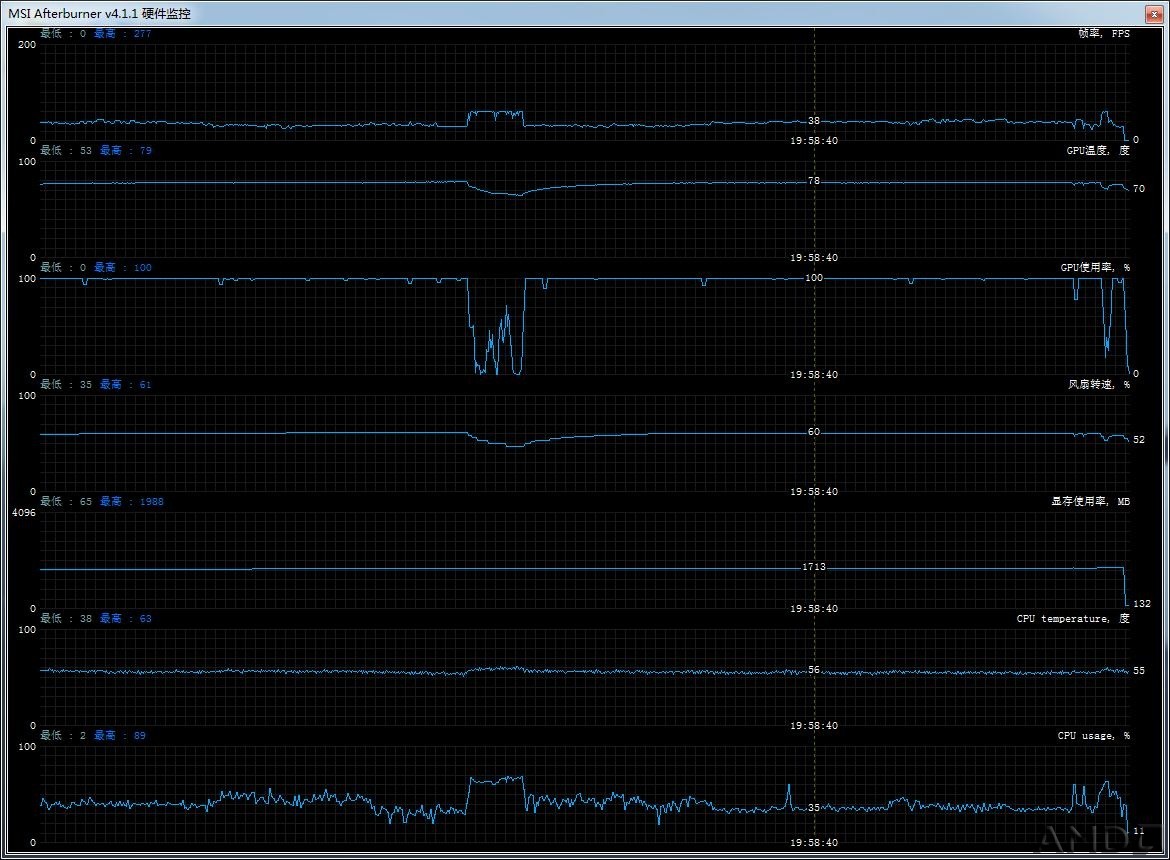This screenshot has width=1170, height=860.
Task: Click the '78' marker value on GPU temperature graph
Action: (x=814, y=181)
